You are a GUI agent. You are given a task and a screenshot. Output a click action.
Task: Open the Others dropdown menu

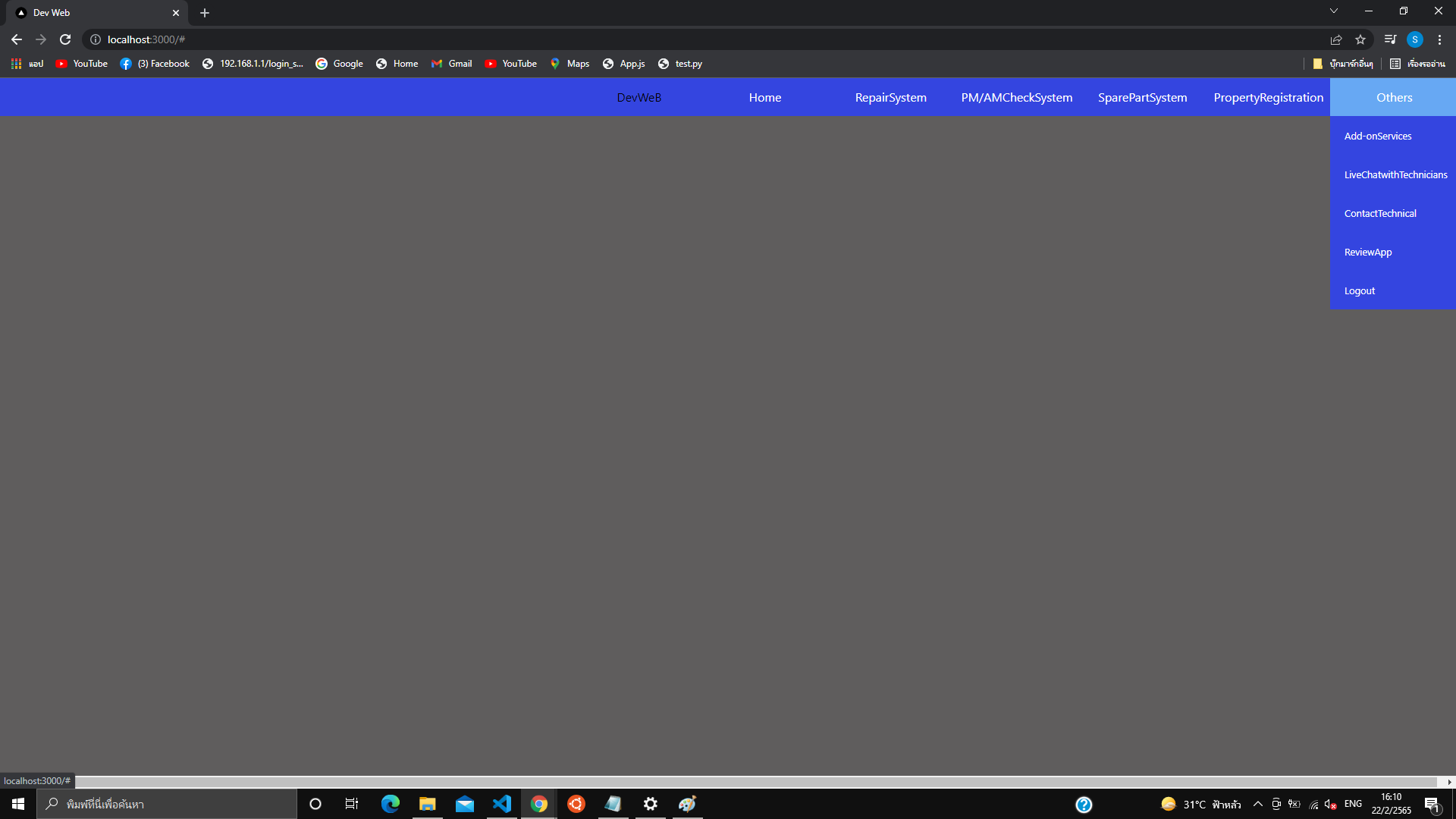(1394, 97)
